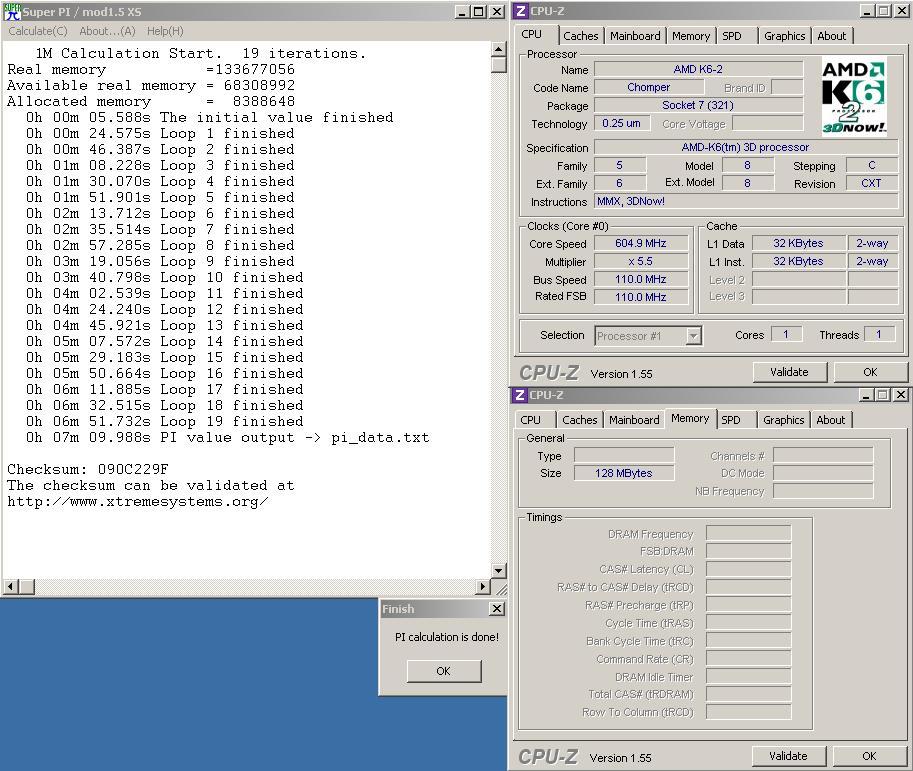
Task: Click the Instructions value MMX, 3DNow!
Action: [x=746, y=201]
